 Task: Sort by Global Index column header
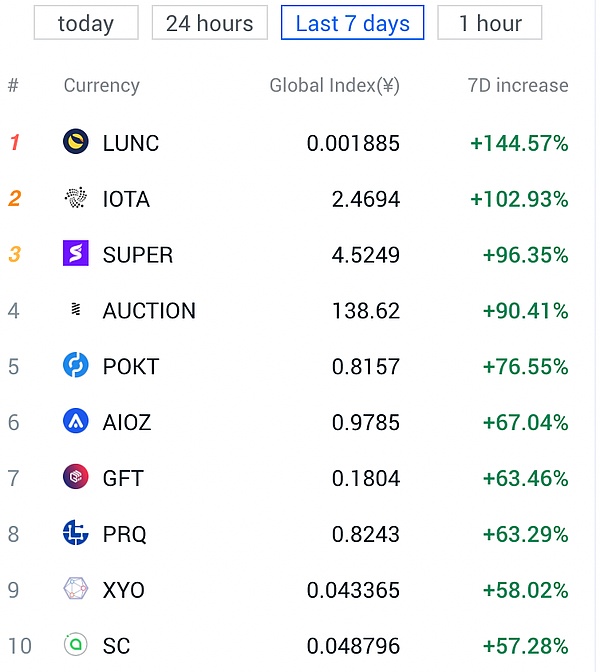pyautogui.click(x=334, y=86)
